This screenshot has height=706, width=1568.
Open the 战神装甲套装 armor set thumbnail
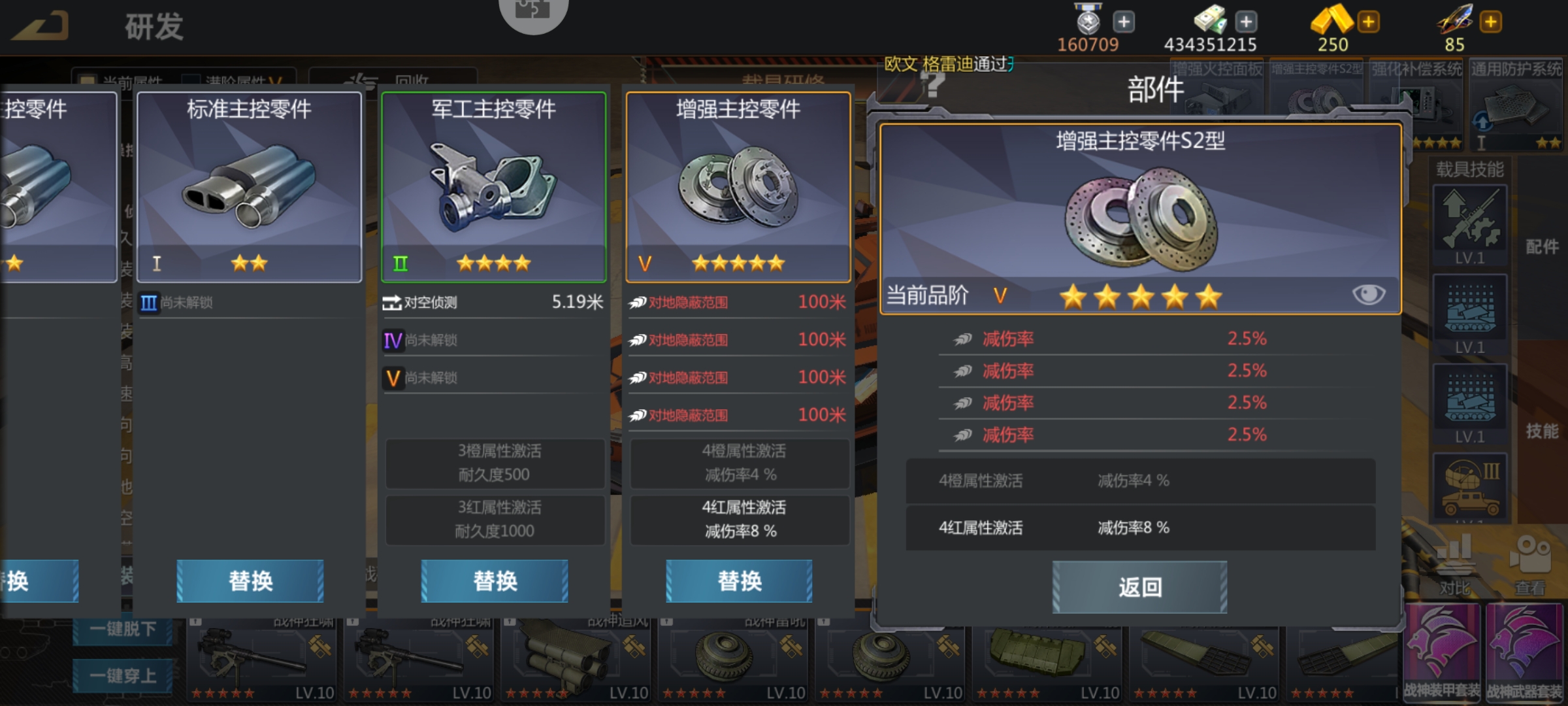pyautogui.click(x=1442, y=652)
